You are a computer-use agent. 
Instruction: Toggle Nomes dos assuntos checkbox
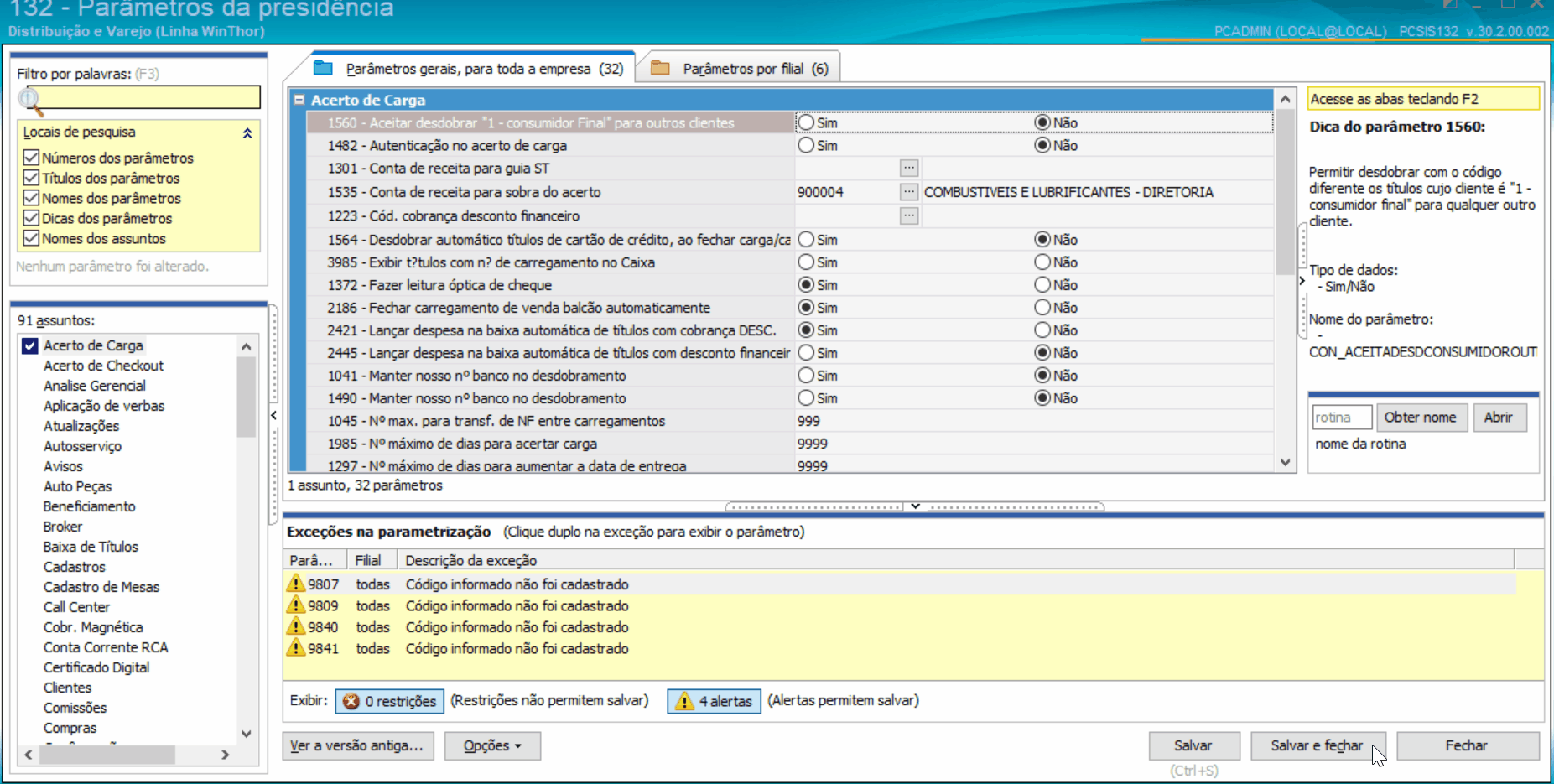[32, 238]
